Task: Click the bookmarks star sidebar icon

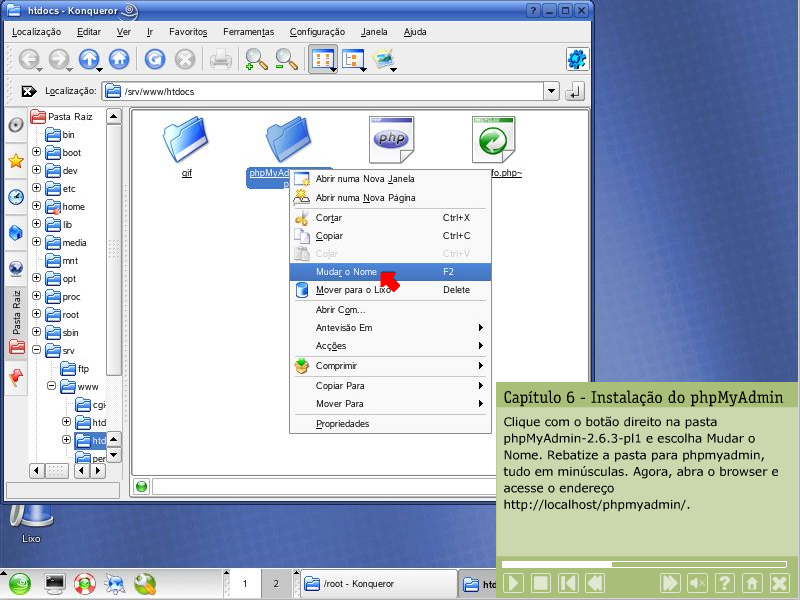Action: click(16, 161)
